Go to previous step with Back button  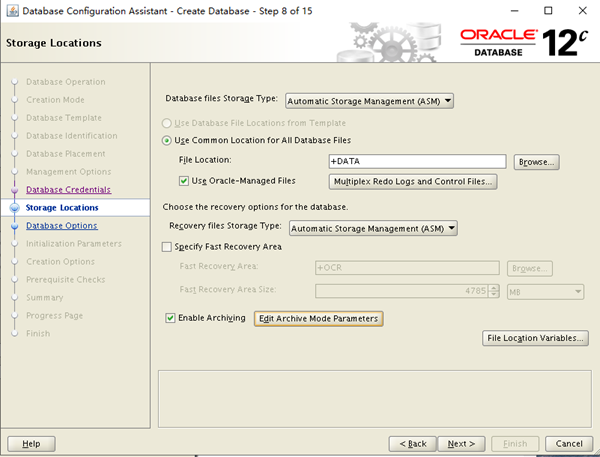point(412,444)
